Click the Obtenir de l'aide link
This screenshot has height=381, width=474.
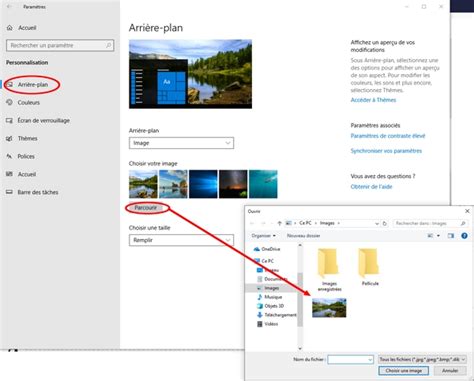(x=371, y=187)
